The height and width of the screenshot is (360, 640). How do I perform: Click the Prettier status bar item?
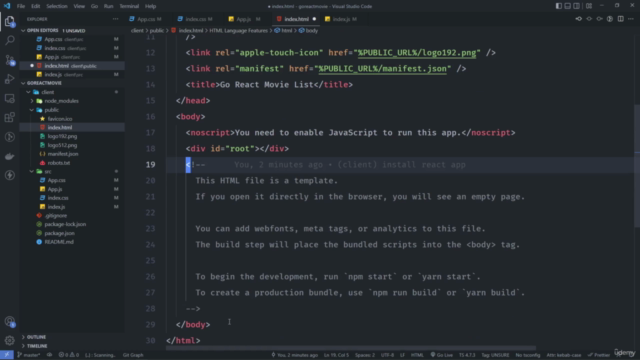coord(599,355)
